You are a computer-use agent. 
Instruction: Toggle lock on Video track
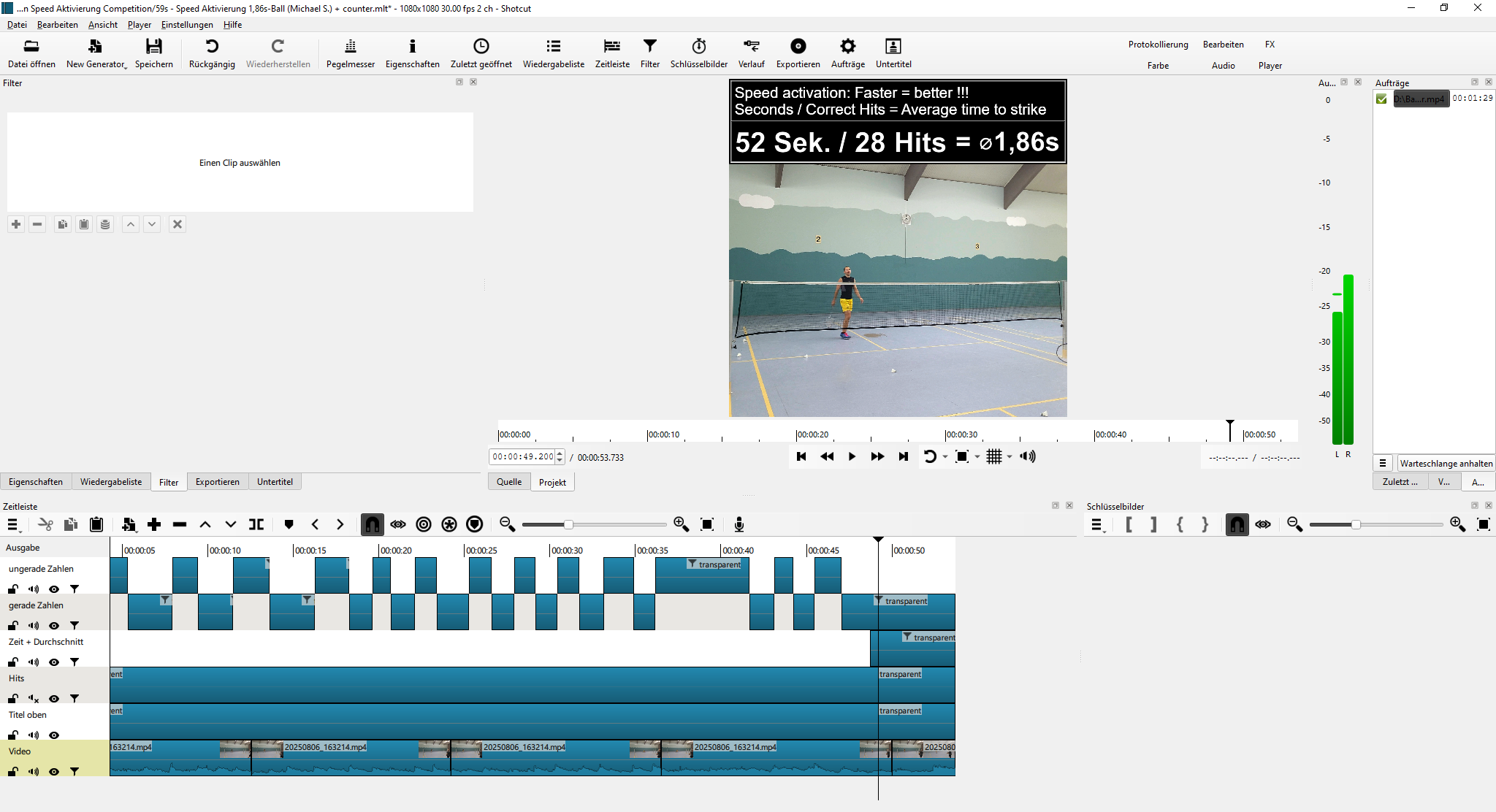point(13,772)
